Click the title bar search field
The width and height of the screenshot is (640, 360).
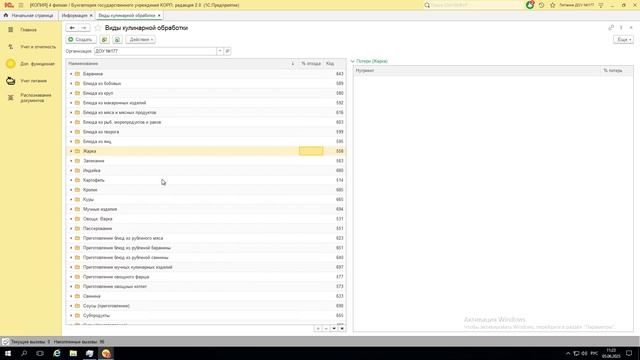coord(476,5)
